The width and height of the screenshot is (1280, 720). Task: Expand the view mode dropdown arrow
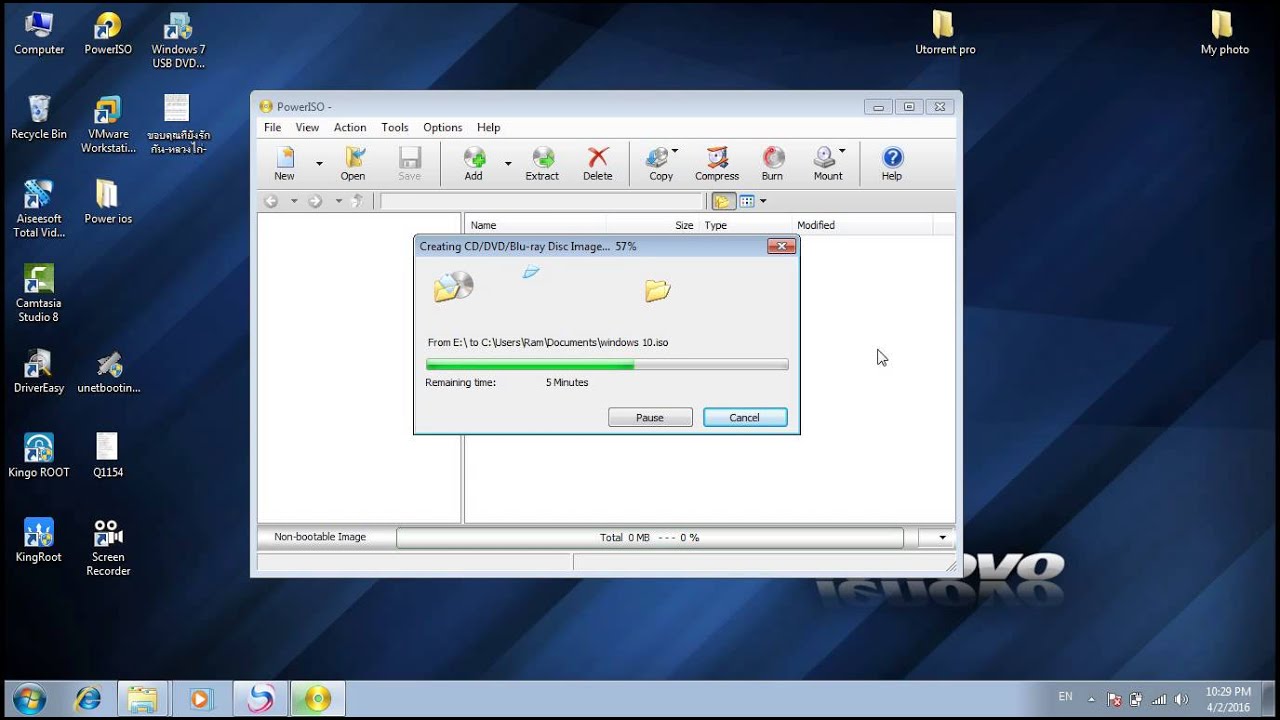pyautogui.click(x=763, y=201)
